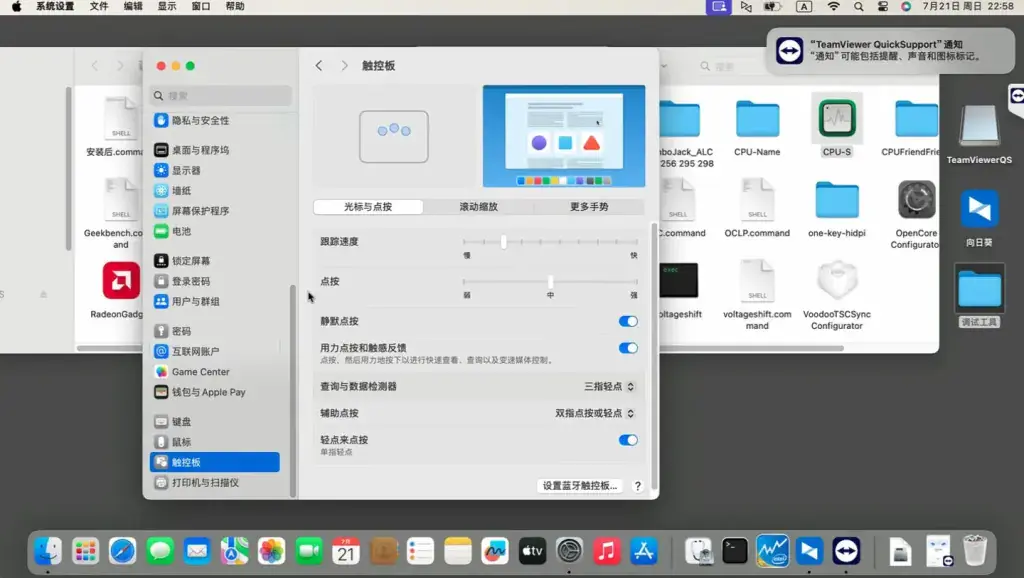This screenshot has height=578, width=1024.
Task: Select voltageshift.command file in Finder
Action: 757,281
